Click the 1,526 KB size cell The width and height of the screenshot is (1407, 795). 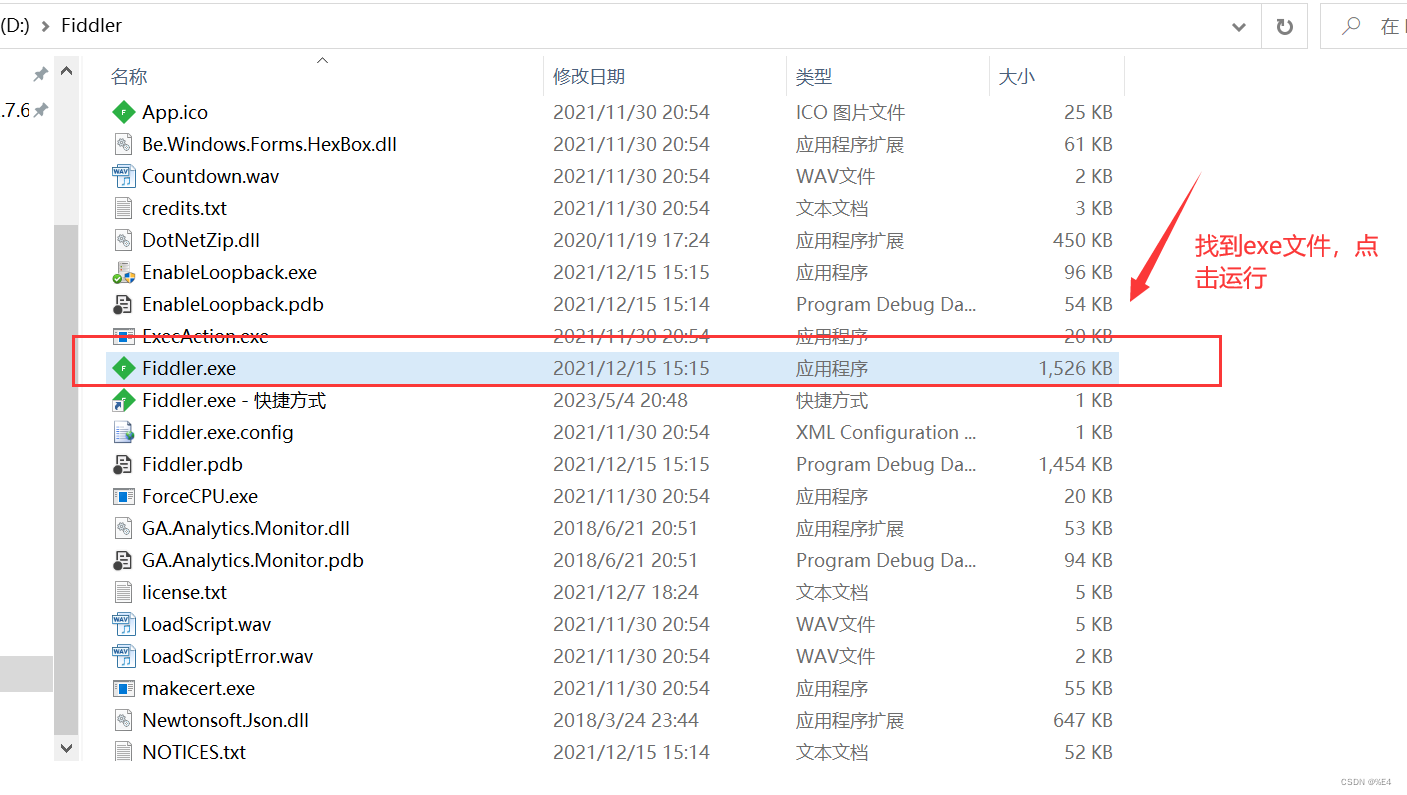[x=1075, y=368]
